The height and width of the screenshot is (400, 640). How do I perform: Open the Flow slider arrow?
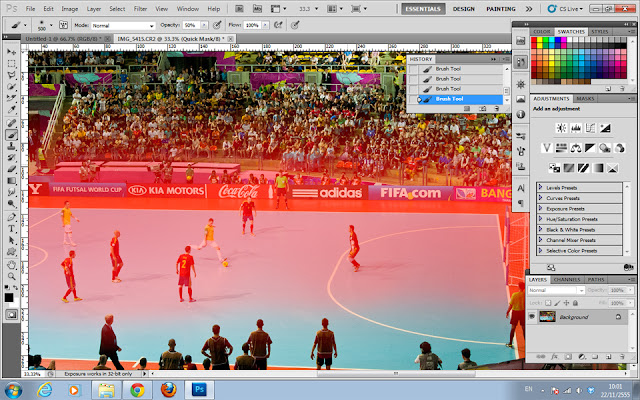[265, 25]
